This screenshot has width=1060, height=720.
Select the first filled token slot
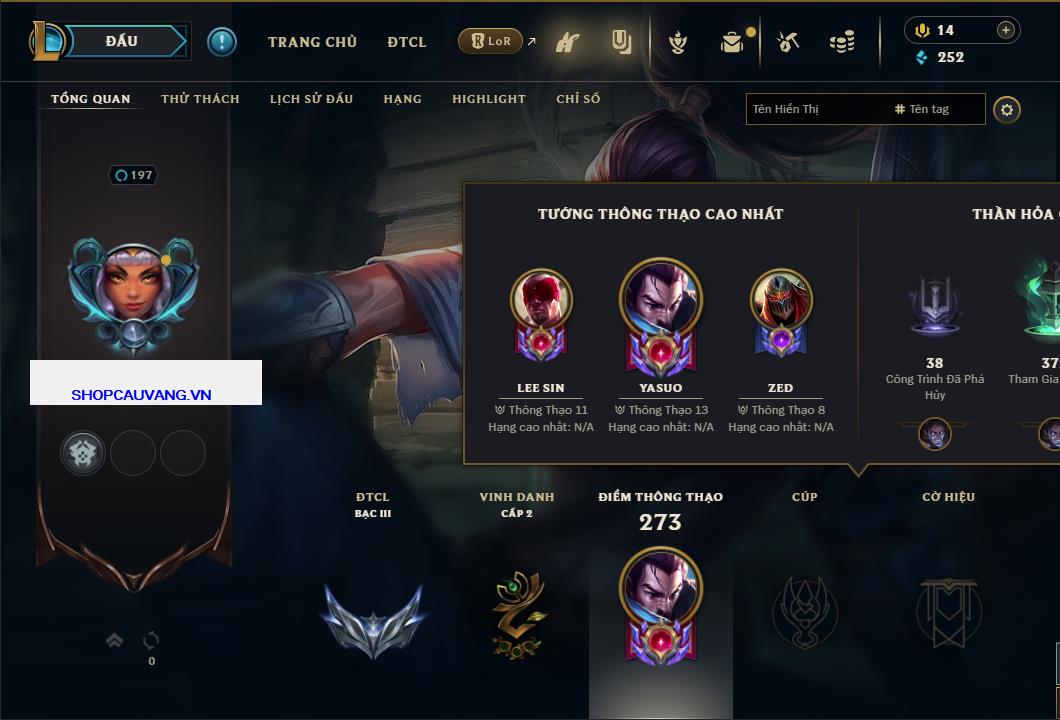(x=82, y=452)
